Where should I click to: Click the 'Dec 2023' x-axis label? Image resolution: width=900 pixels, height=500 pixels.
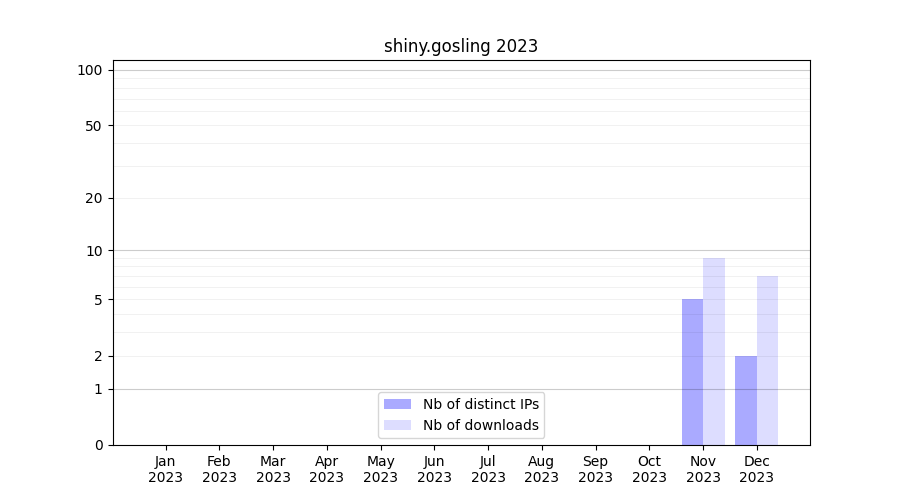757,469
